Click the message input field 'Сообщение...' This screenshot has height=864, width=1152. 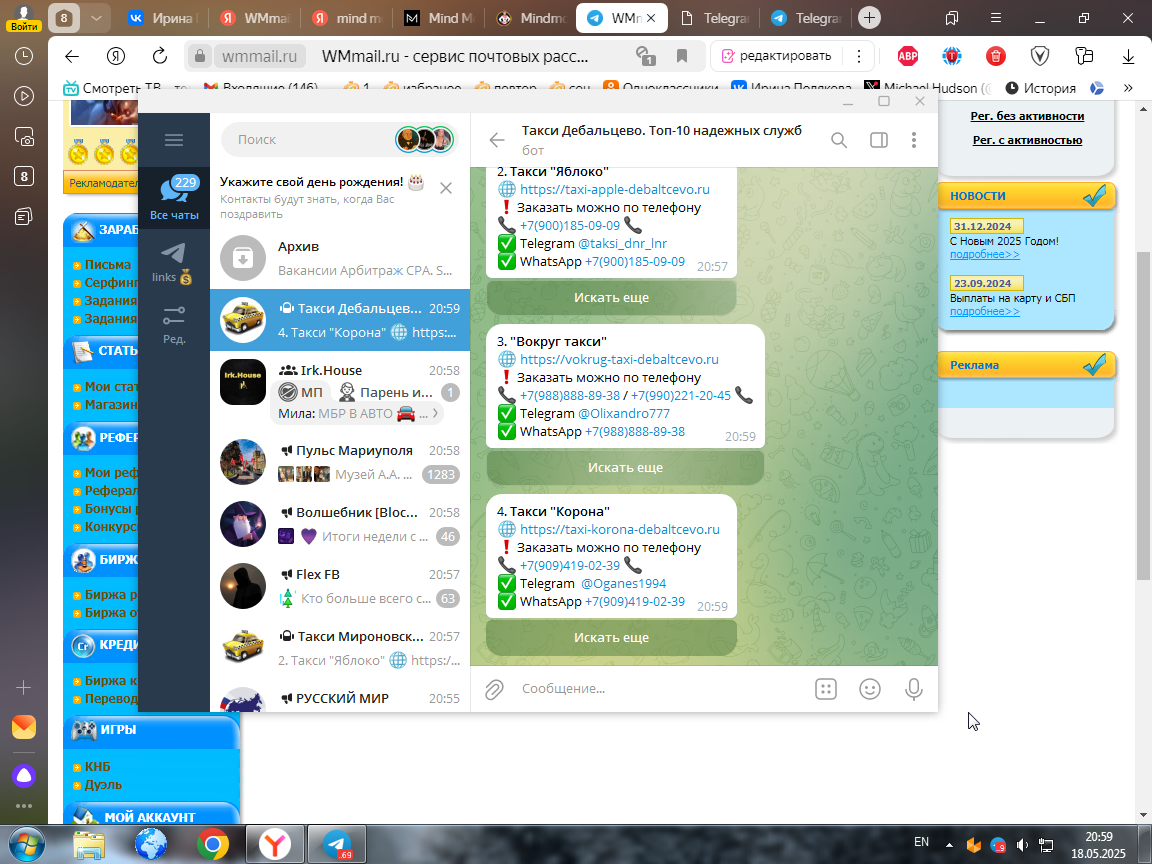coord(661,689)
